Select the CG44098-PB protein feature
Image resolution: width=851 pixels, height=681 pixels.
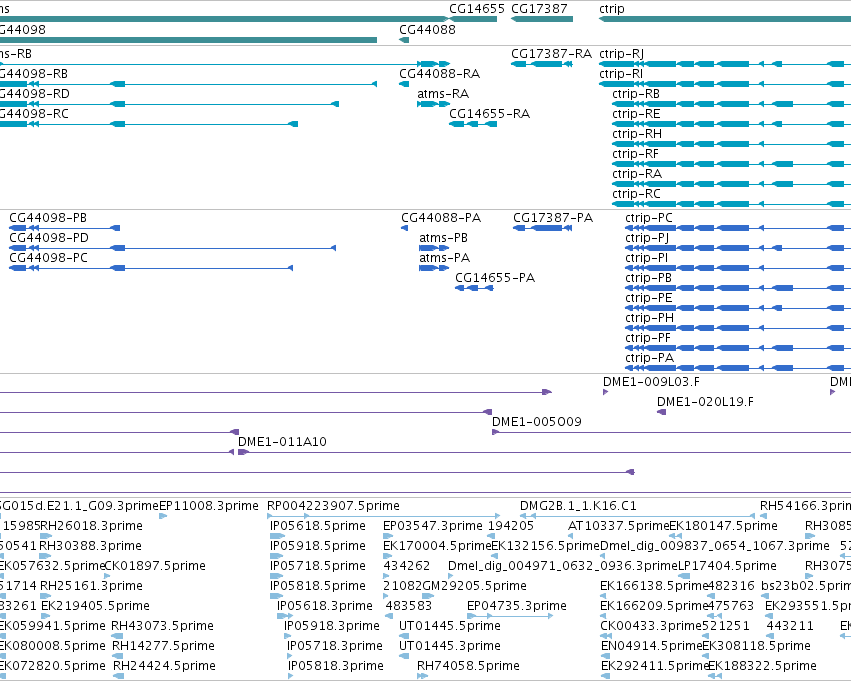pos(65,228)
